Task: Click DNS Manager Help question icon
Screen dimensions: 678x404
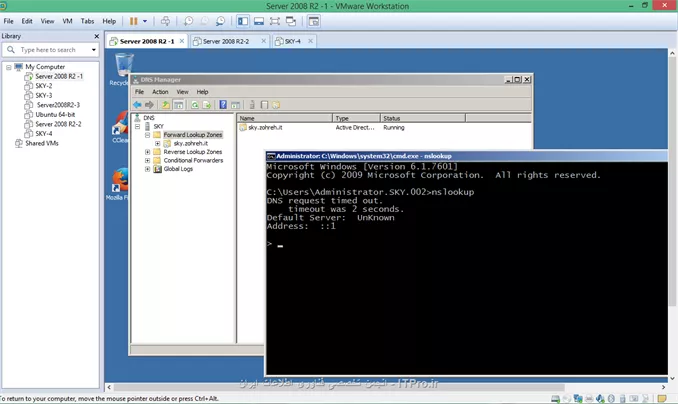Action: point(223,105)
